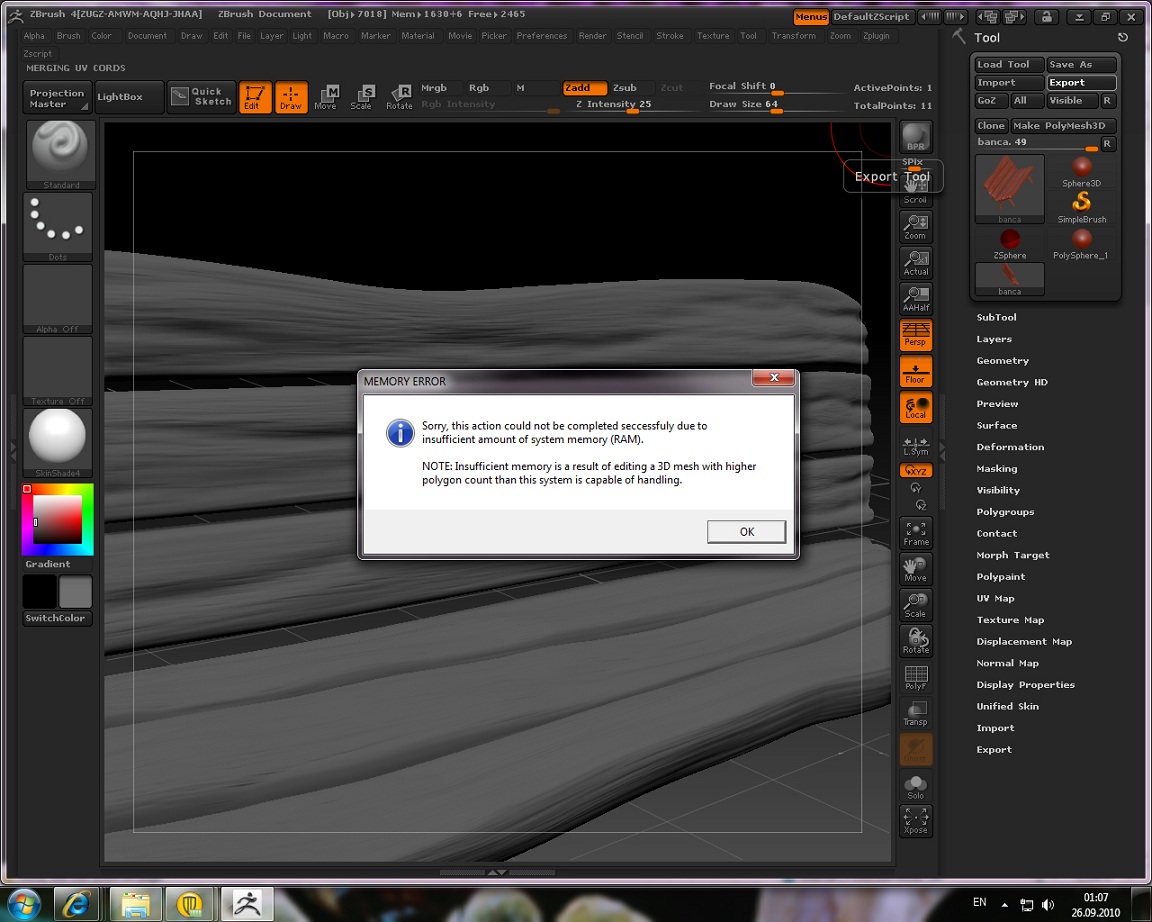Open the Texture Off selector
The image size is (1152, 922).
58,371
